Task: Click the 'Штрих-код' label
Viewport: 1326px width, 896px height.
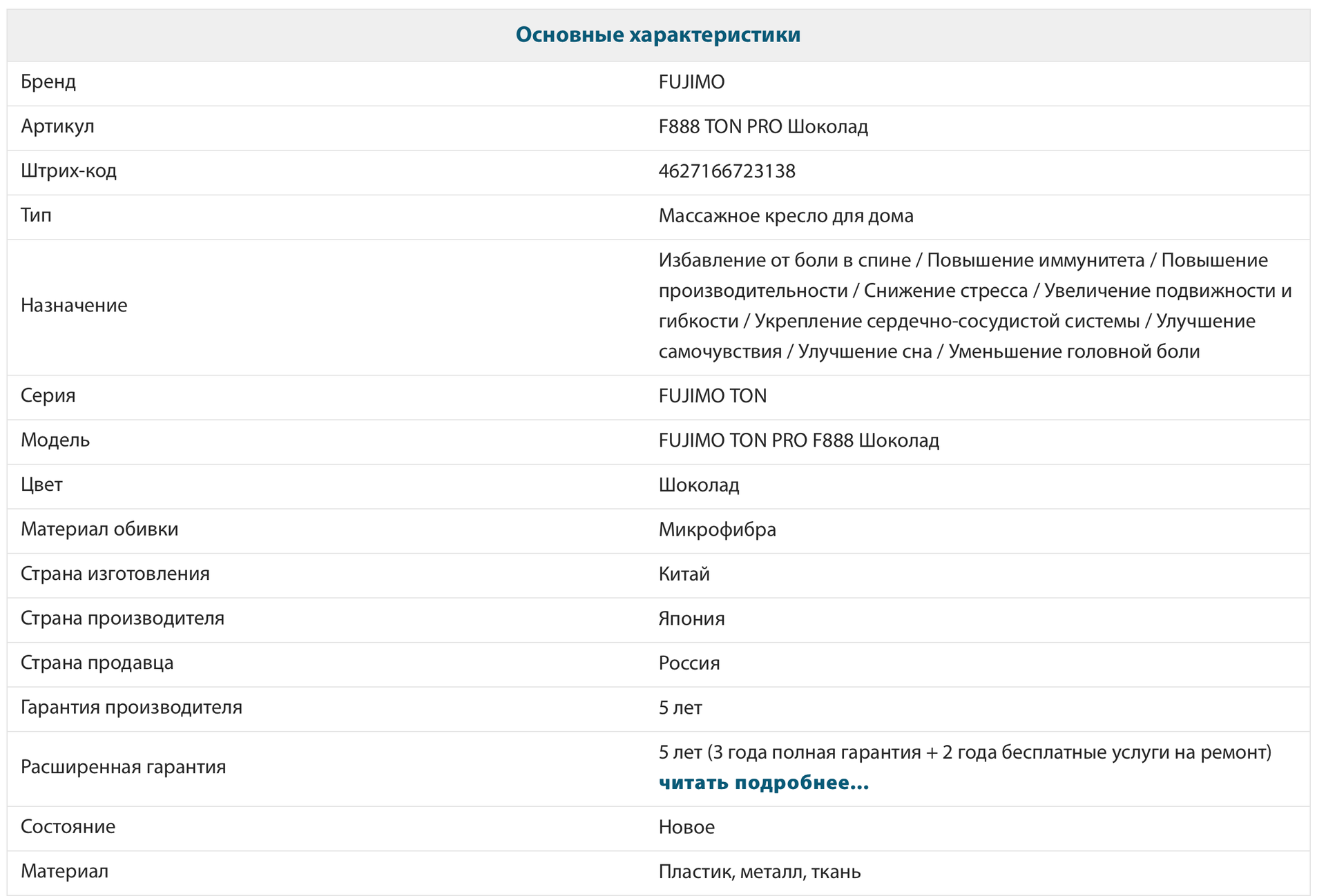Action: point(68,171)
